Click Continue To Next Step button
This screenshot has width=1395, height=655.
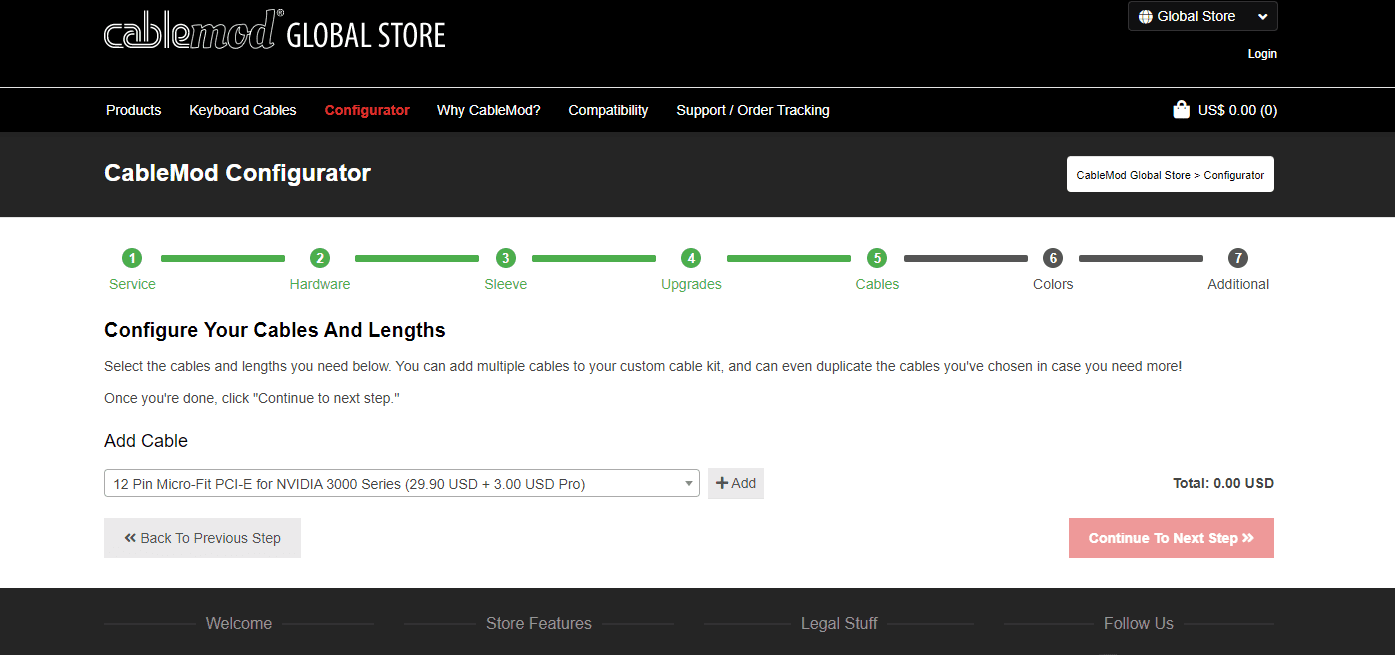[1171, 538]
